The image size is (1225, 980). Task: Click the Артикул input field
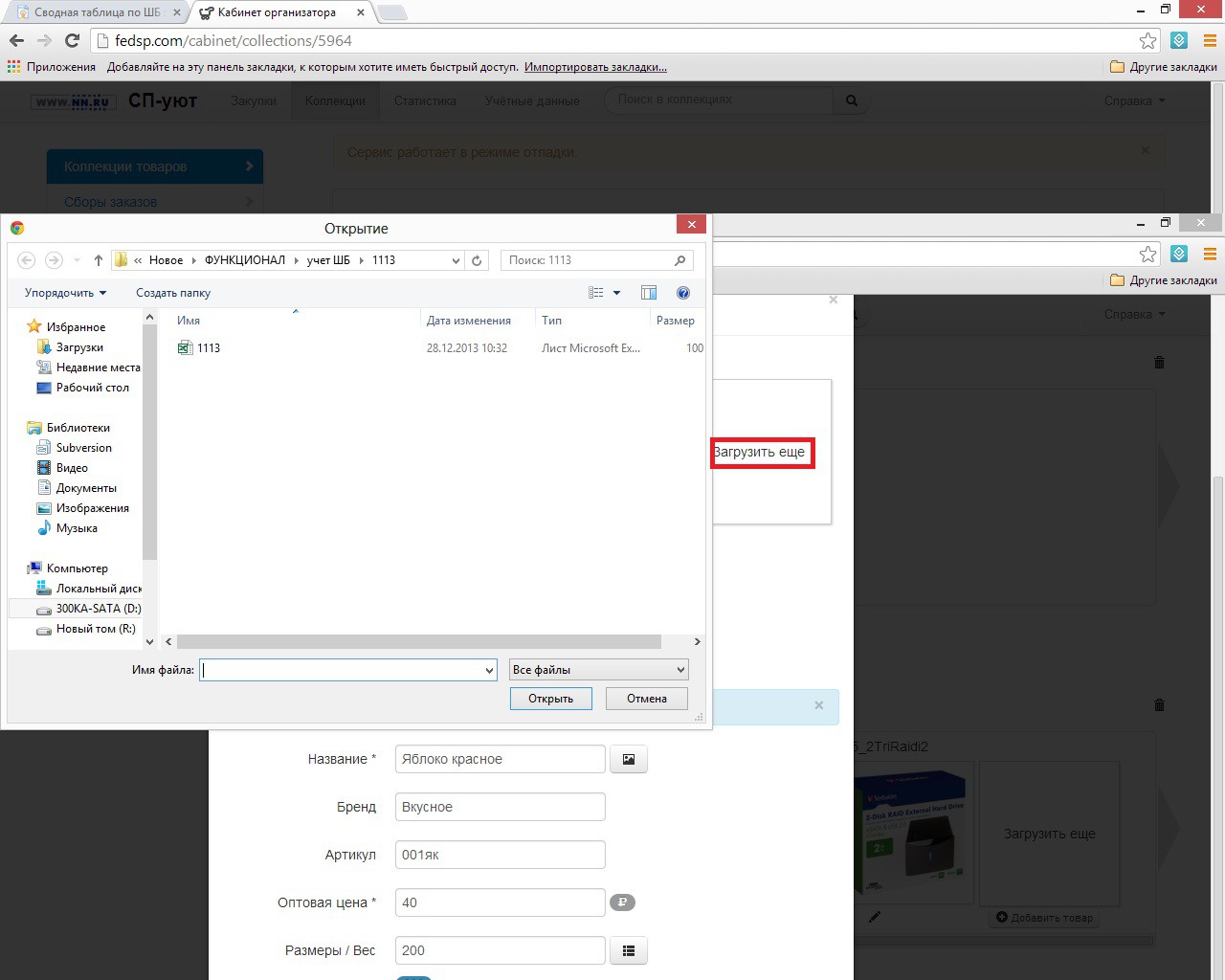pyautogui.click(x=501, y=855)
